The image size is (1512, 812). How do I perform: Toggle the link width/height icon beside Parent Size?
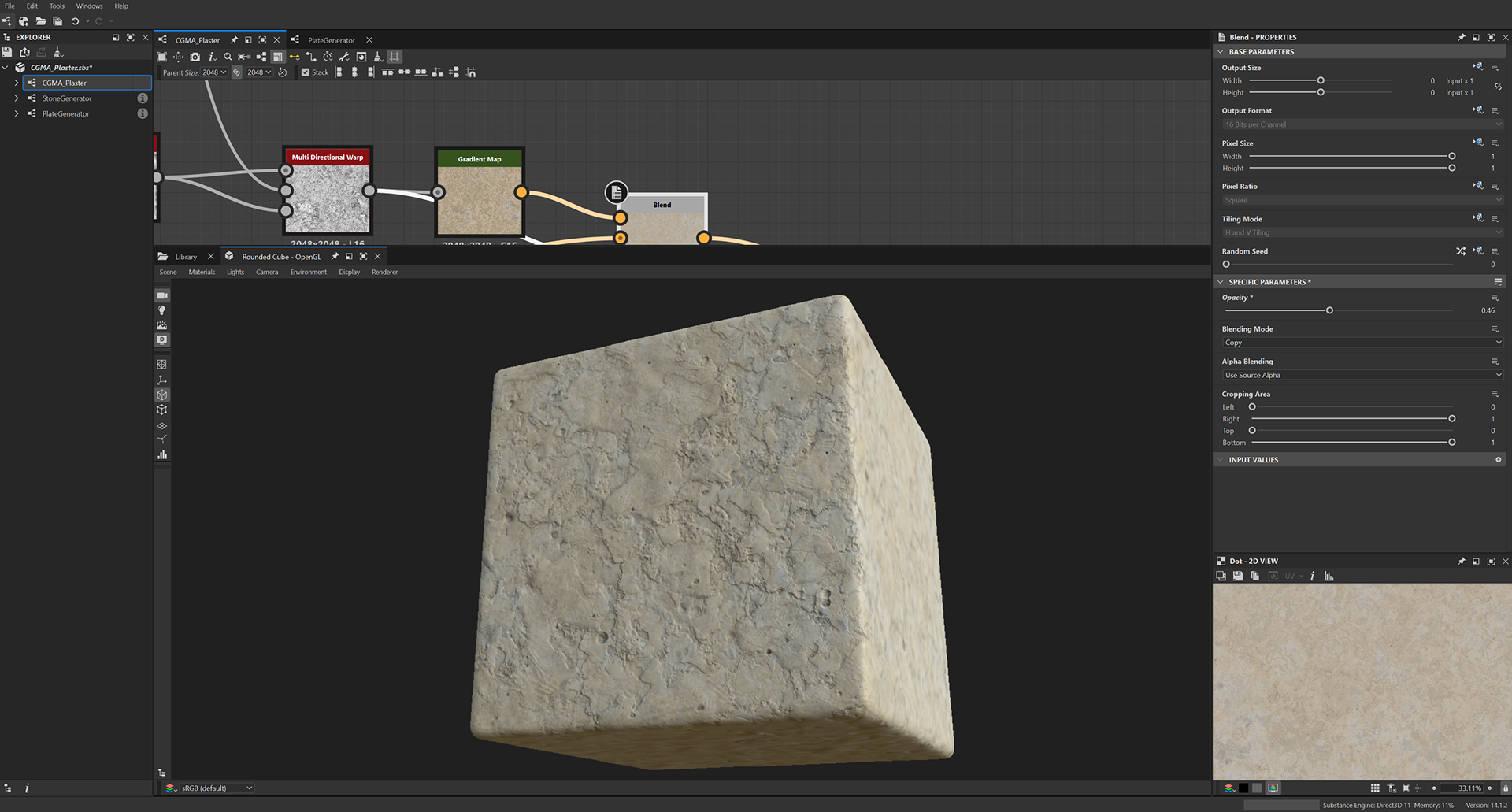(236, 72)
